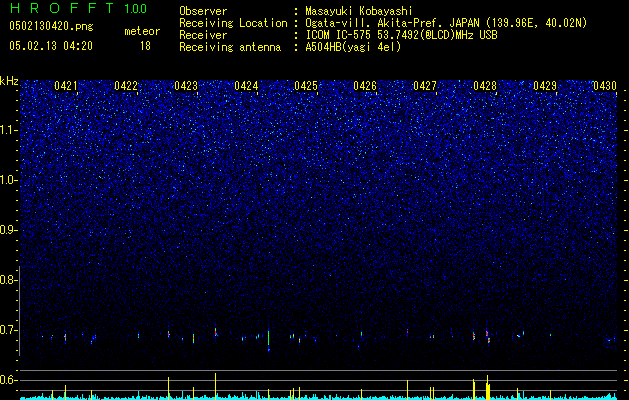Click the 0.8 frequency axis label
629x400 pixels.
coord(9,280)
